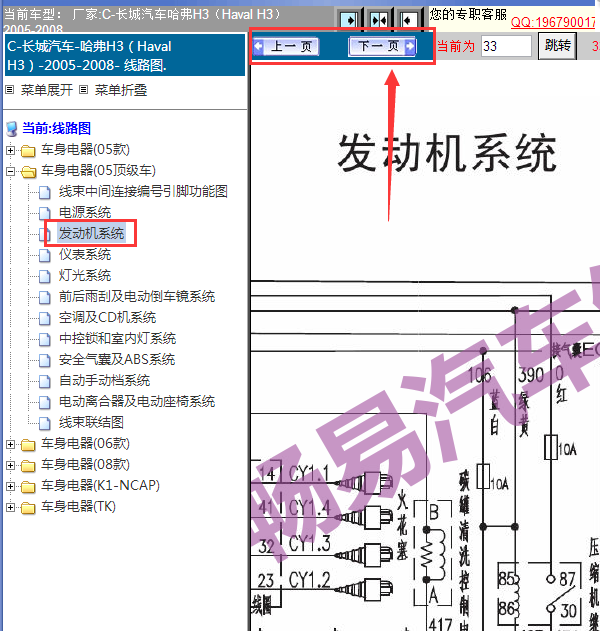
Task: Click the blue manual title header C-长城汽车-哈弗H3
Action: [125, 55]
